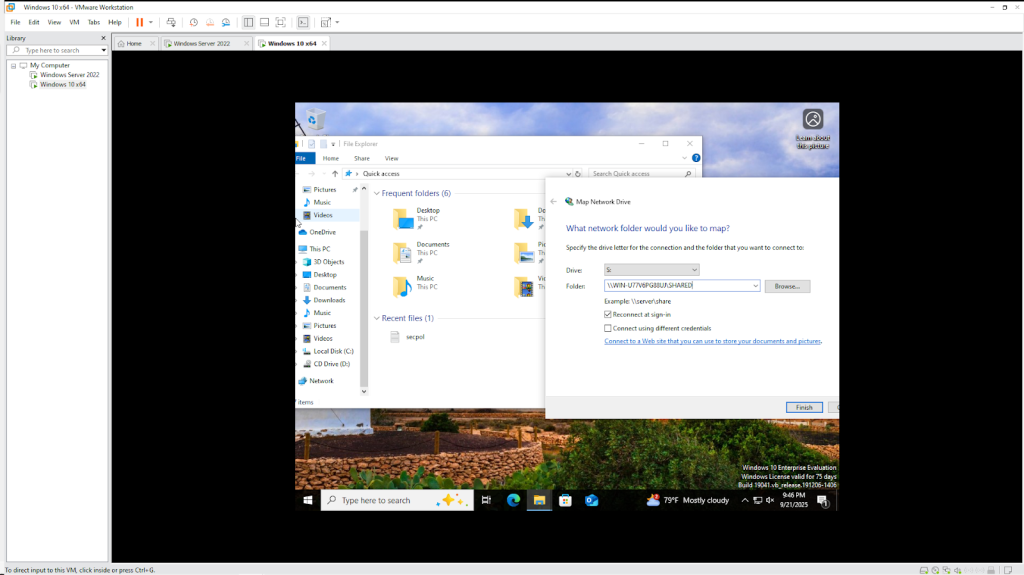1024x575 pixels.
Task: Open the VM menu in VMware
Action: pyautogui.click(x=74, y=22)
